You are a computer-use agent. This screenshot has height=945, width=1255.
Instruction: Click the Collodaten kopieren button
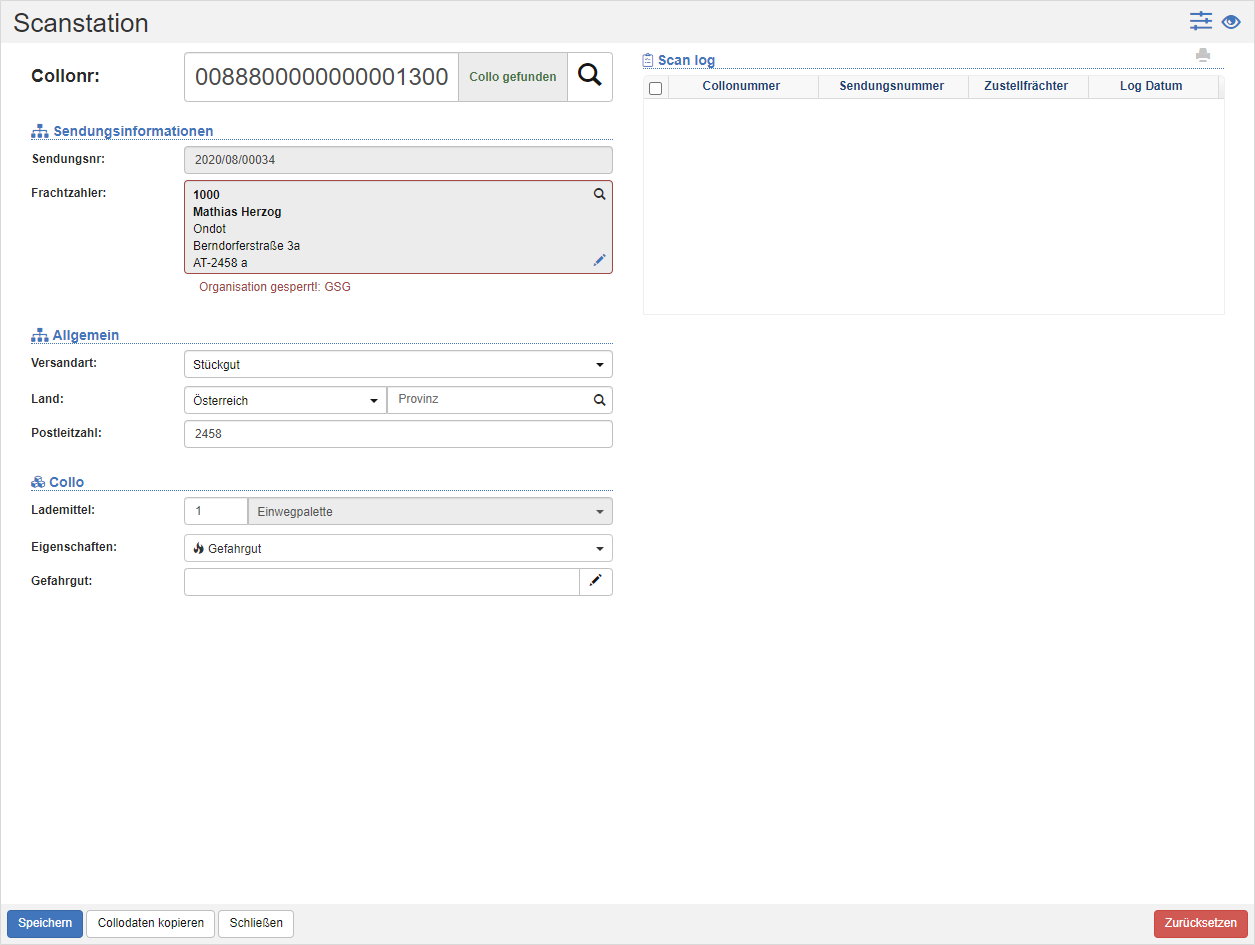coord(150,923)
